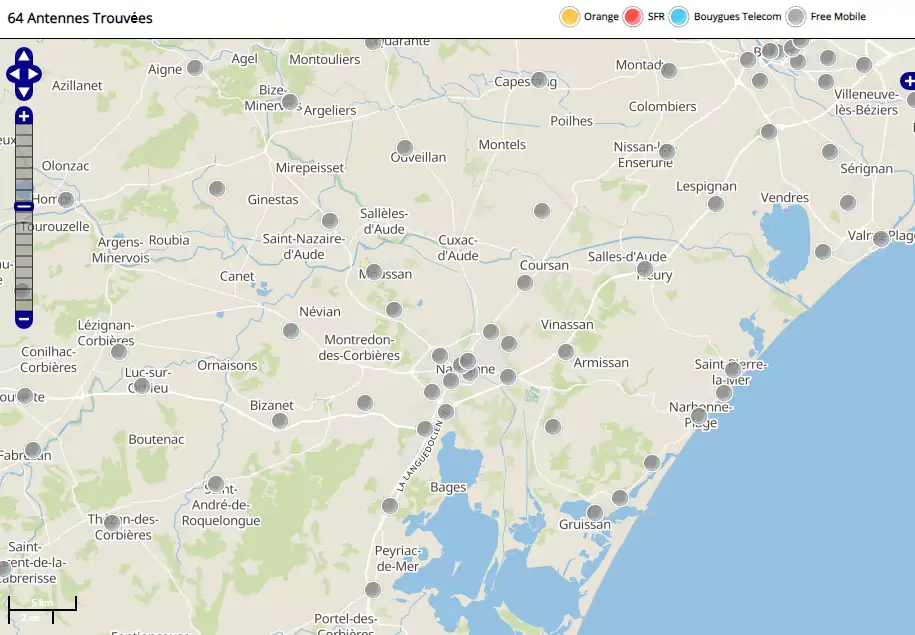Click the antenna marker near Vinassan
915x635 pixels.
[566, 351]
